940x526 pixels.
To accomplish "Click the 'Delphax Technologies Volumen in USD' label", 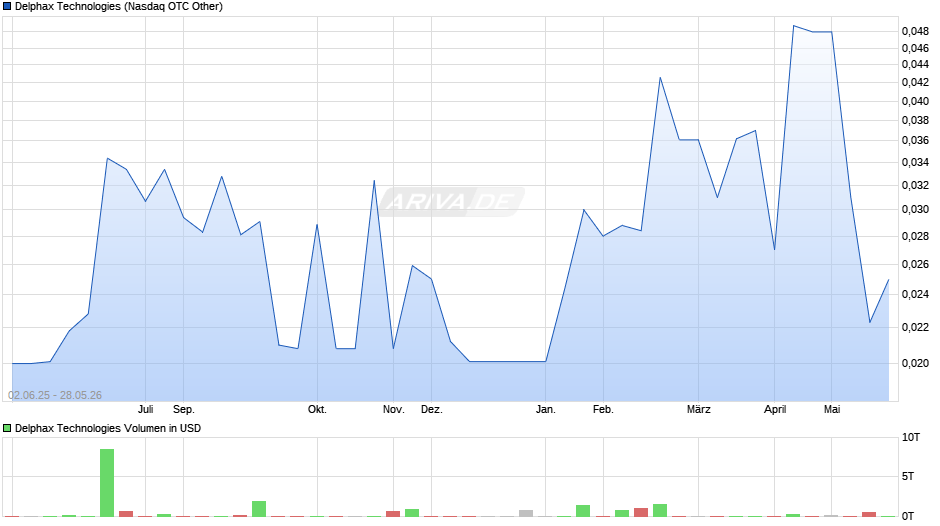I will [108, 428].
